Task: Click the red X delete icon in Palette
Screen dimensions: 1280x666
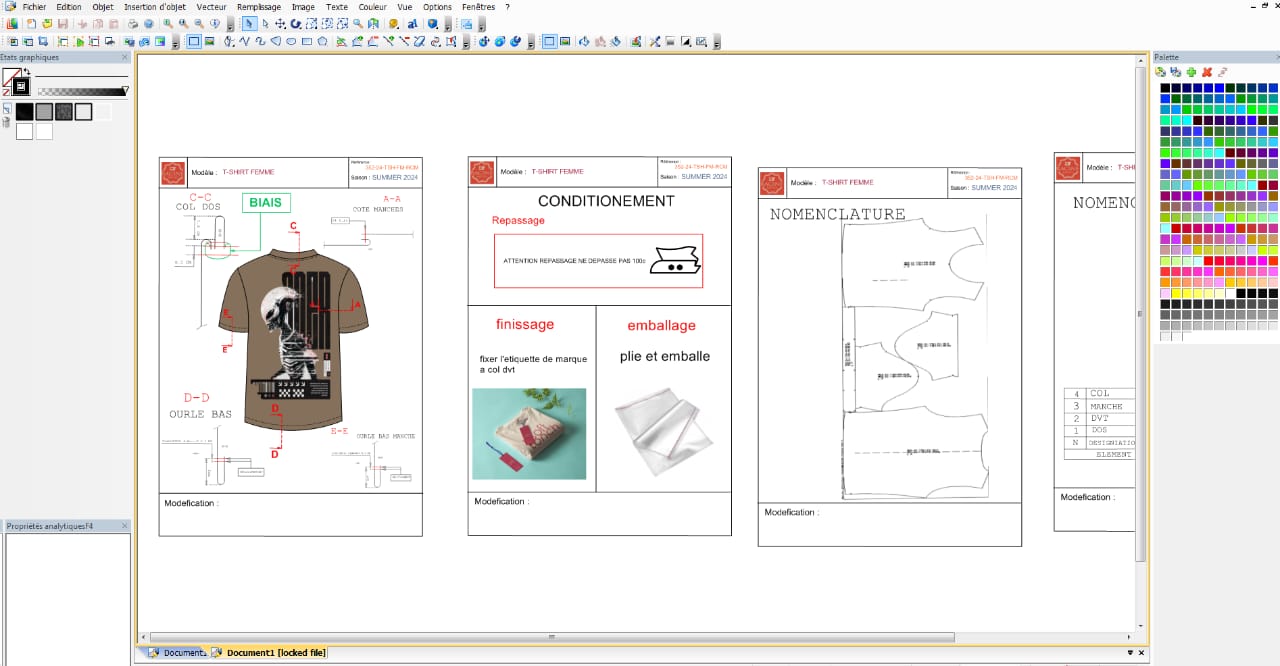Action: pos(1207,72)
